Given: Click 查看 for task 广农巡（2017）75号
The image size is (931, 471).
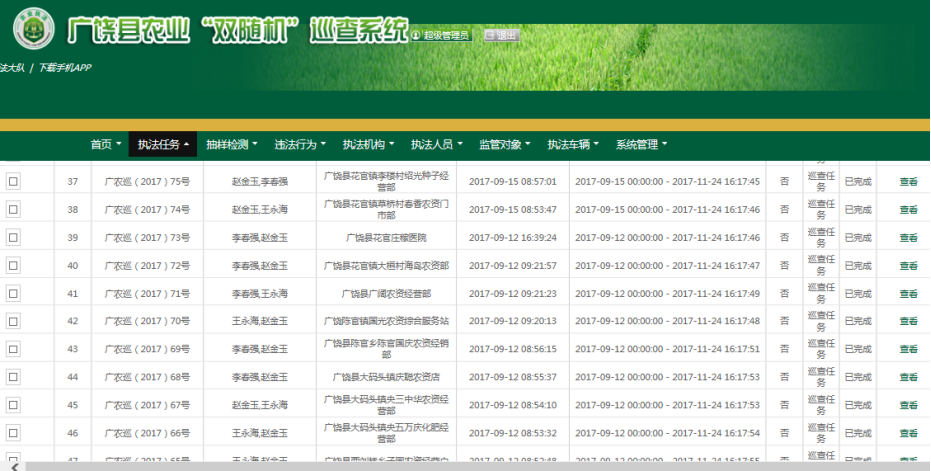Looking at the screenshot, I should (x=907, y=182).
